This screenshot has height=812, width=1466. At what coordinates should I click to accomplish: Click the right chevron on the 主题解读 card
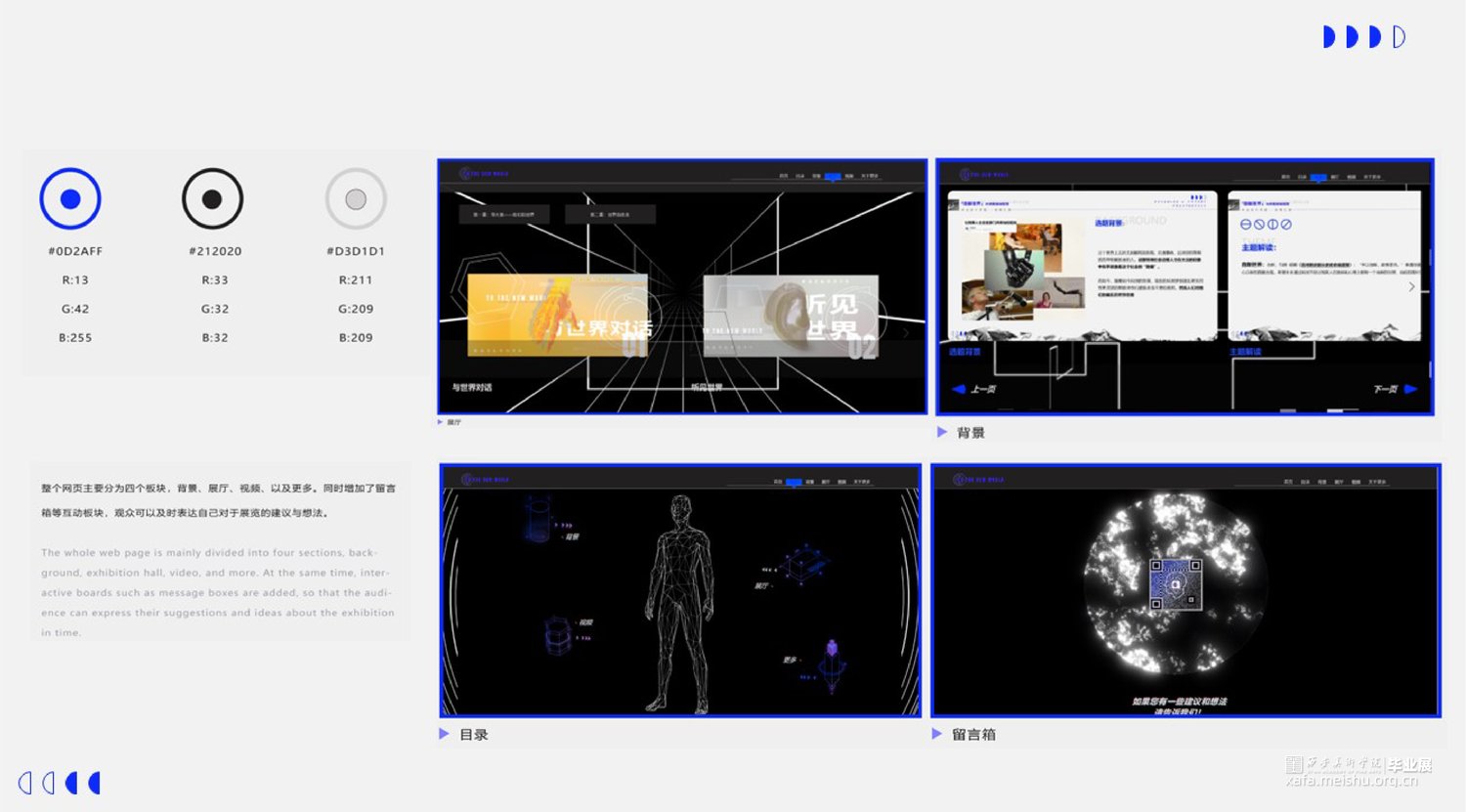point(1411,286)
